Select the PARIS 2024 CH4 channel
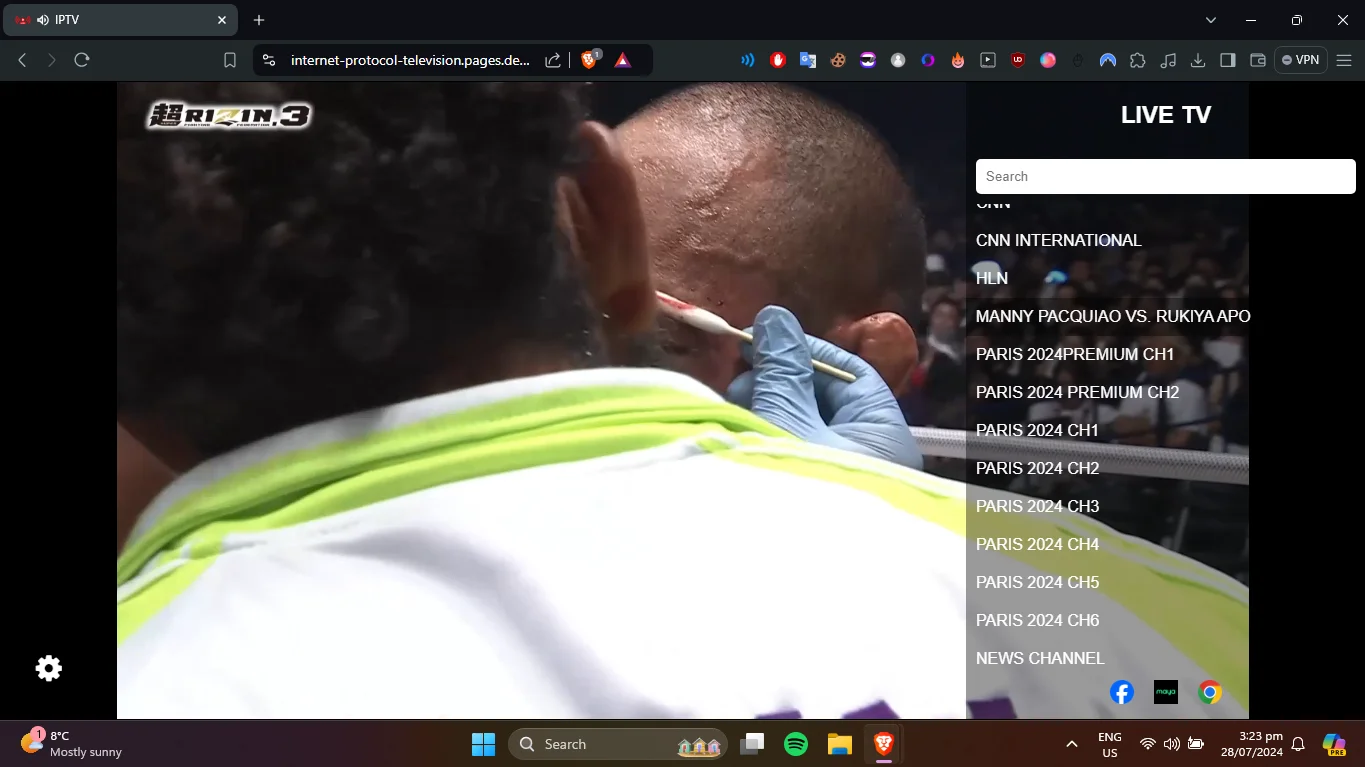 [x=1038, y=544]
